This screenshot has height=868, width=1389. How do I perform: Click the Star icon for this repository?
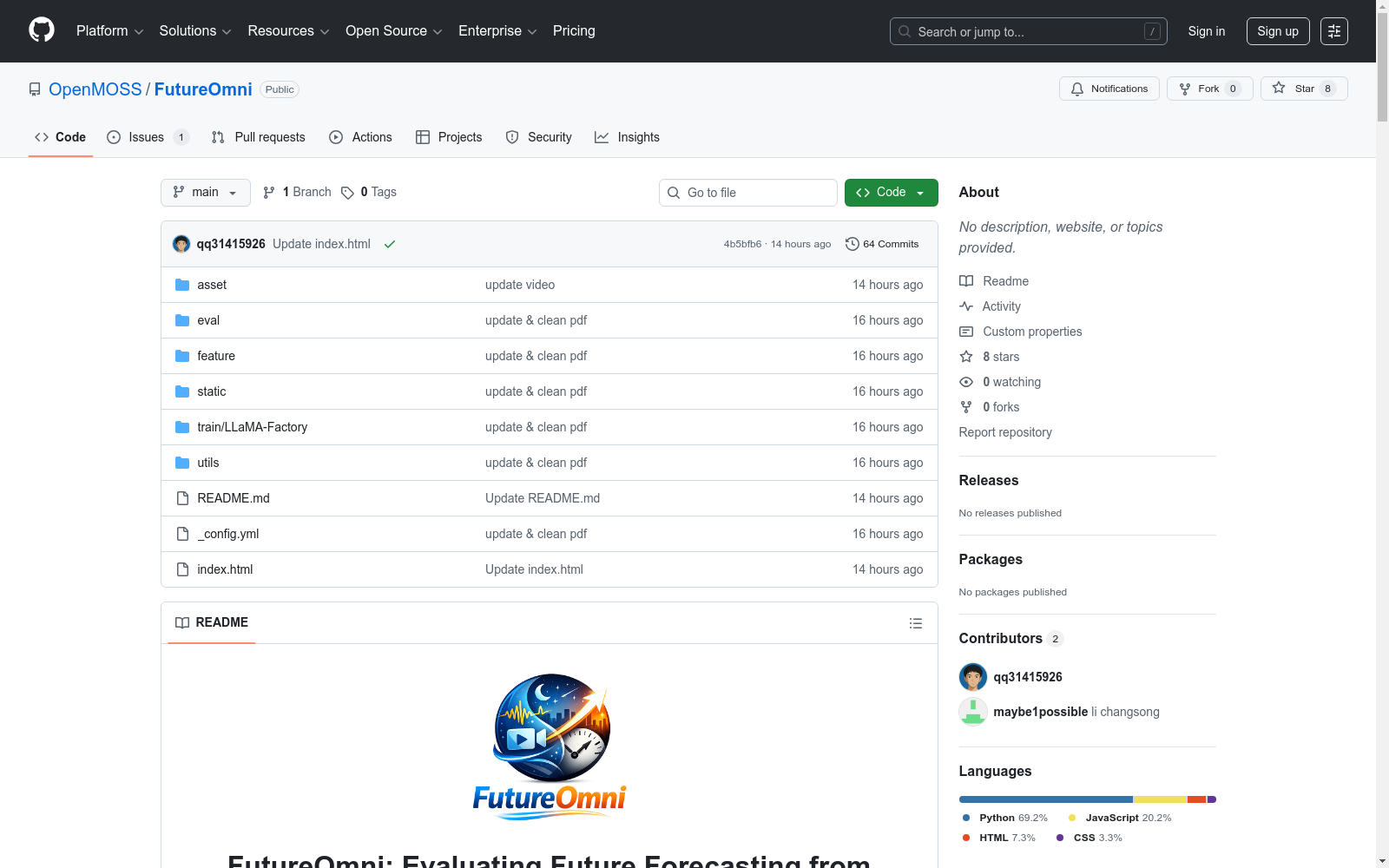[x=1279, y=88]
